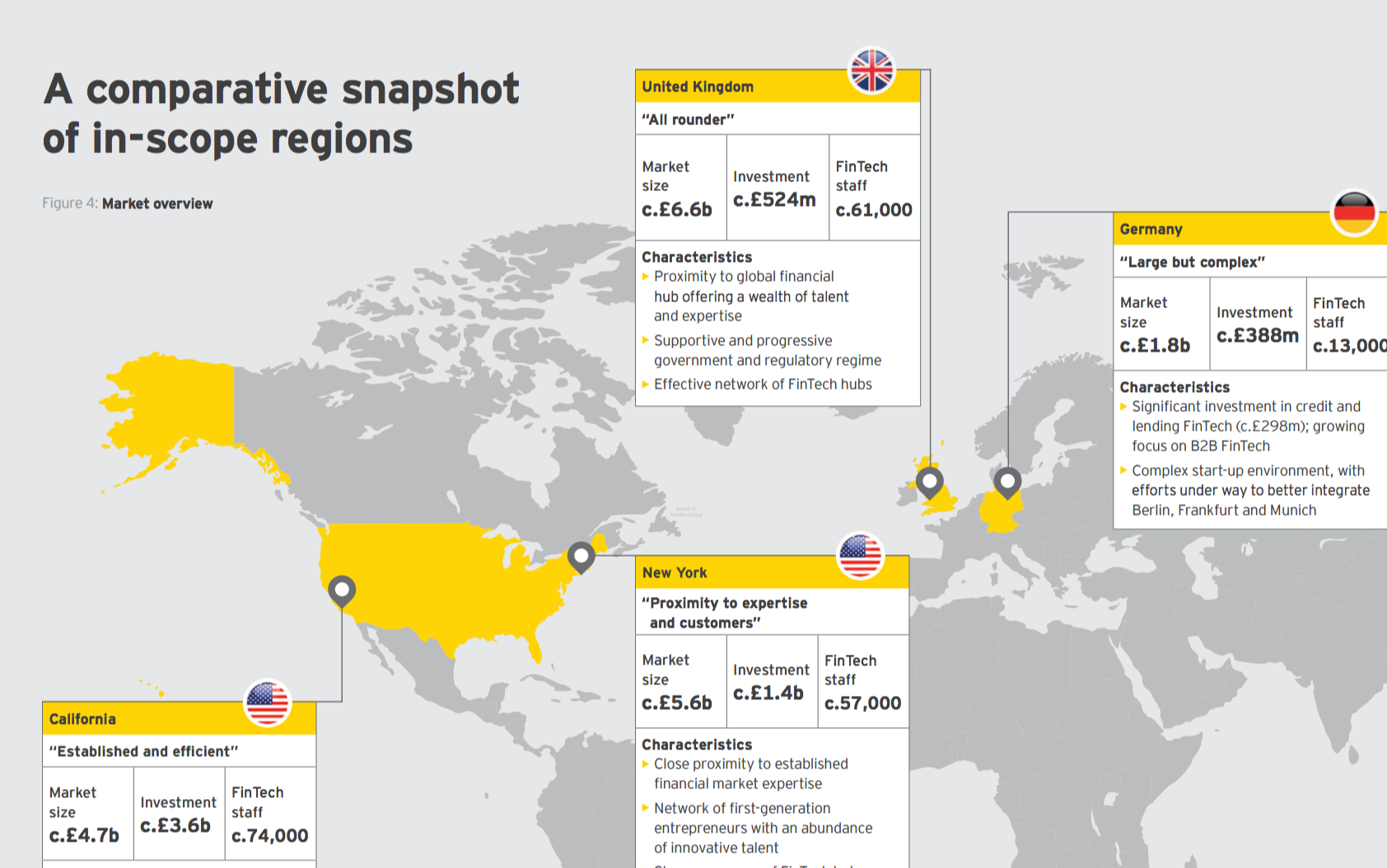This screenshot has width=1387, height=868.
Task: Click the United Kingdom flag icon
Action: (x=871, y=71)
